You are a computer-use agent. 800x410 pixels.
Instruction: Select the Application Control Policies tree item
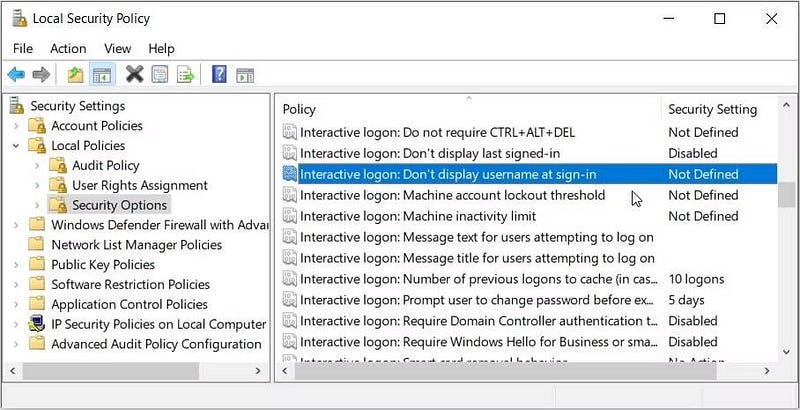click(129, 304)
